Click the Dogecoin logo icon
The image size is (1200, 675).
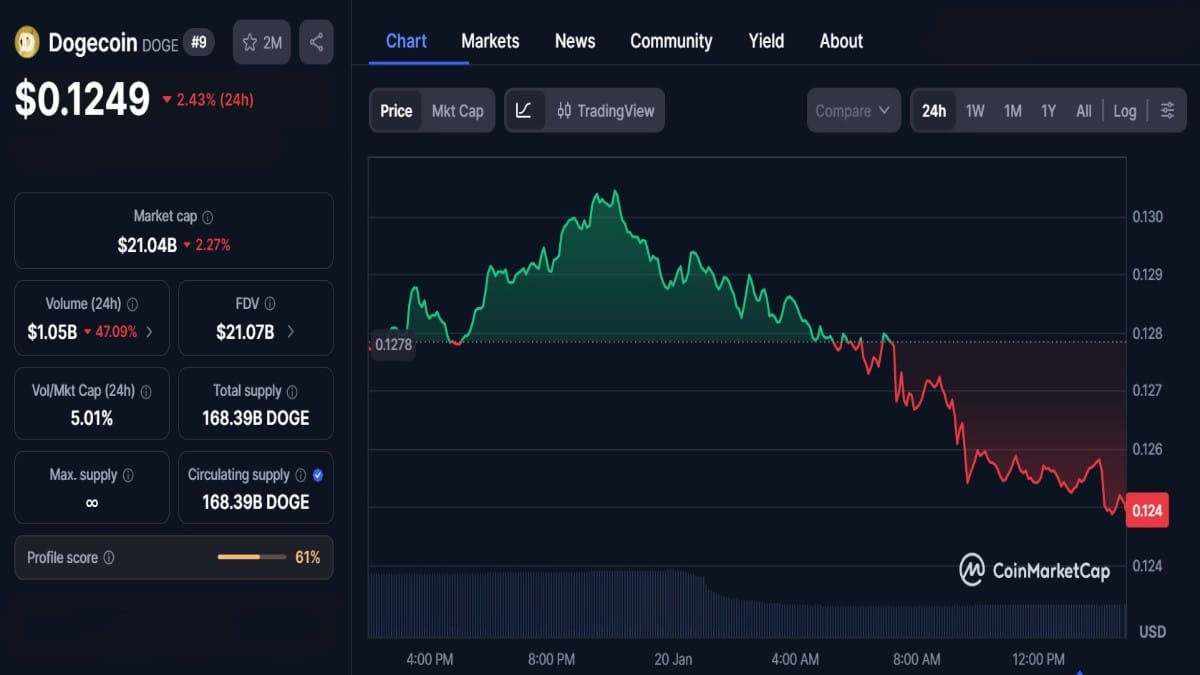coord(26,43)
